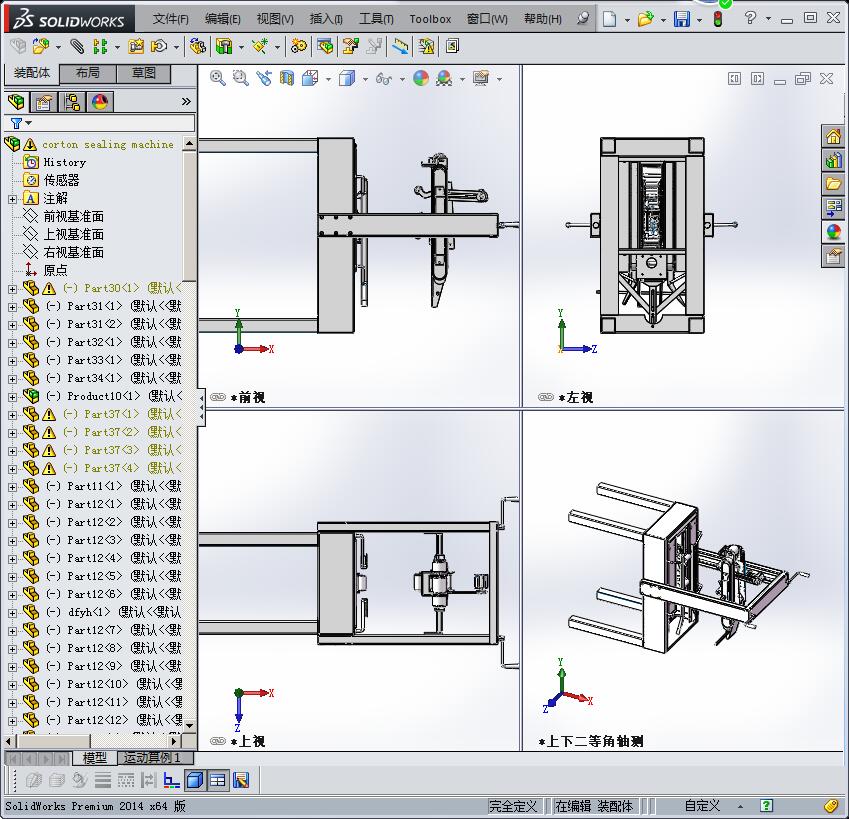
Task: Click Interference Detection ruler icon
Action: tap(400, 47)
